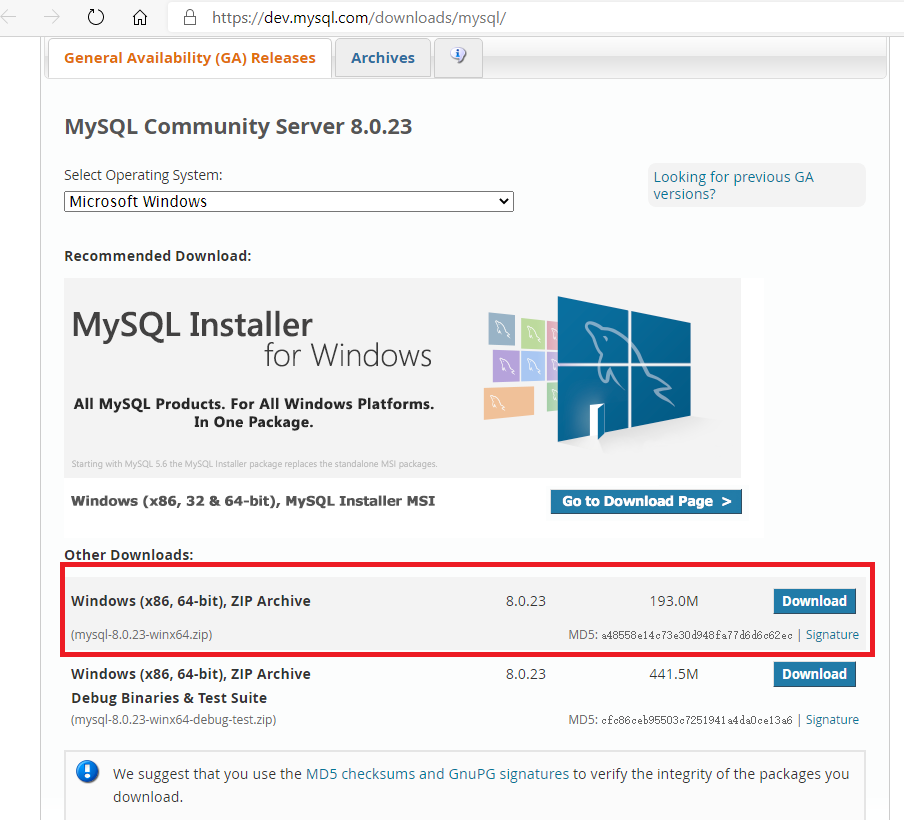Click the info icon tab next to Archives
Image resolution: width=904 pixels, height=820 pixels.
[458, 57]
